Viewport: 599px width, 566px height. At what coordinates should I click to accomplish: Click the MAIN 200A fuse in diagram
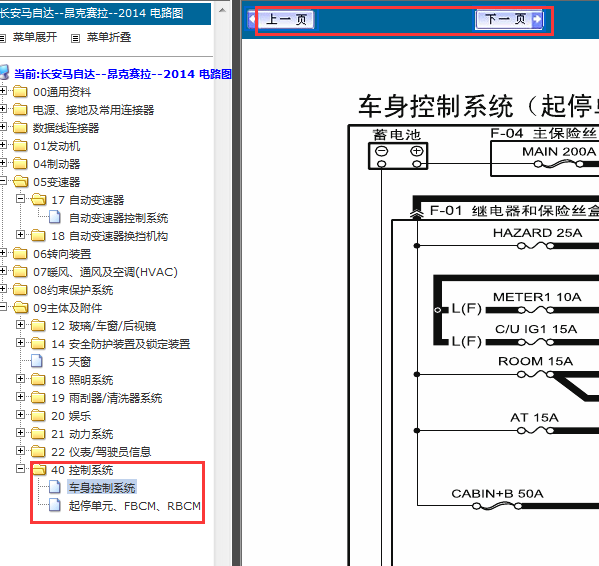(x=559, y=164)
